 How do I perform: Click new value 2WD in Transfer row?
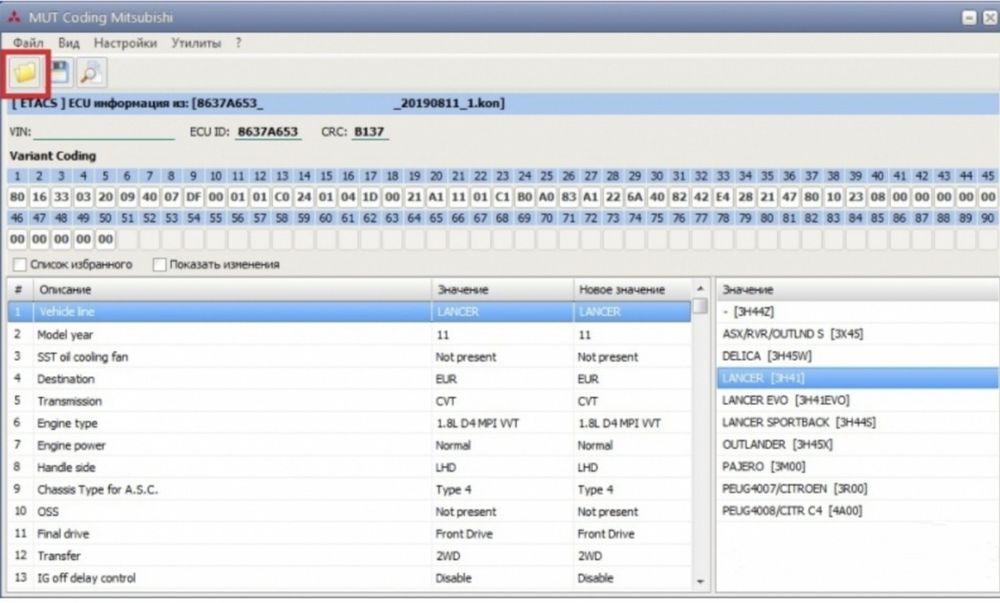(589, 556)
